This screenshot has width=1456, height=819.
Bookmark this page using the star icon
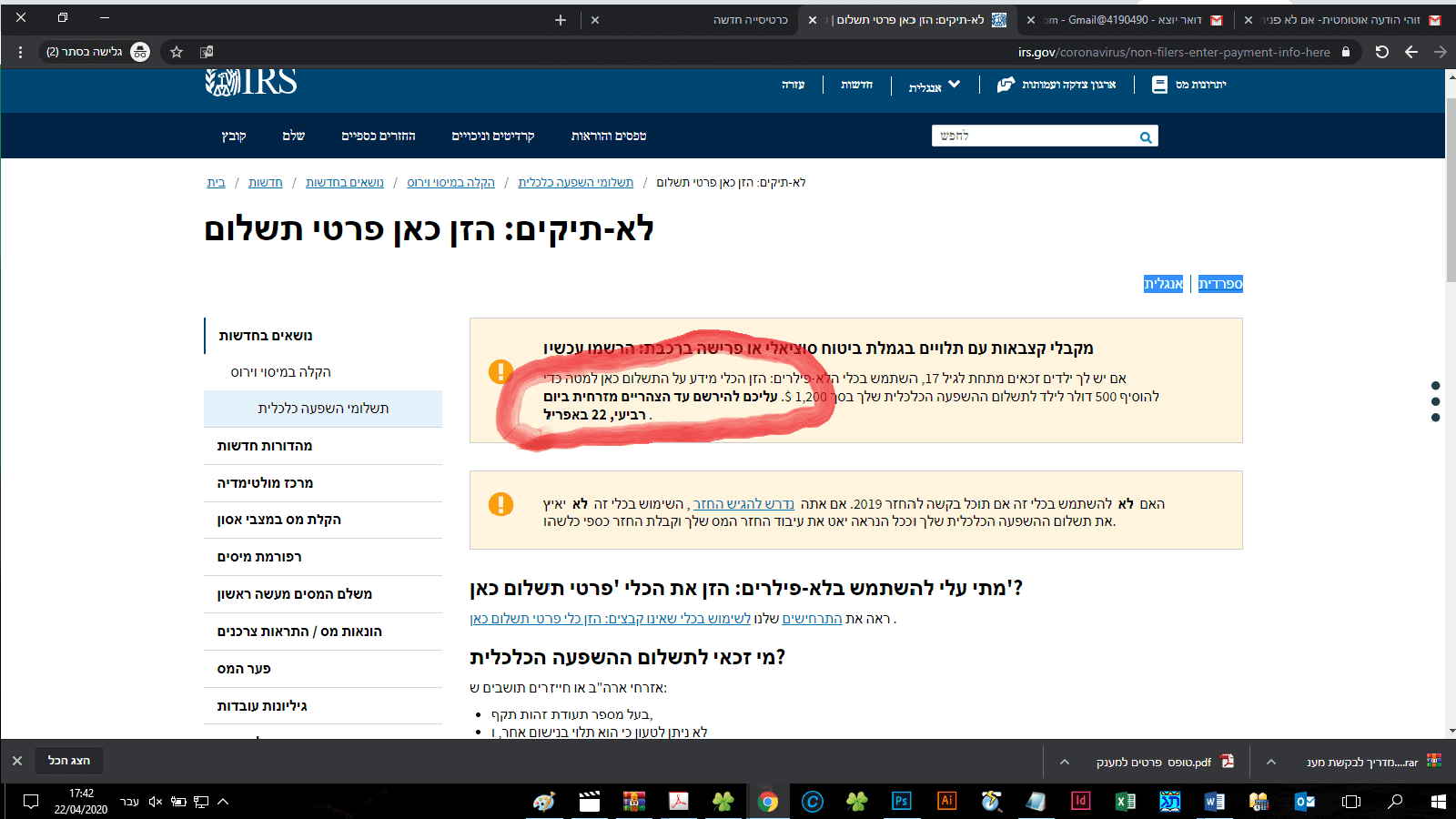176,52
